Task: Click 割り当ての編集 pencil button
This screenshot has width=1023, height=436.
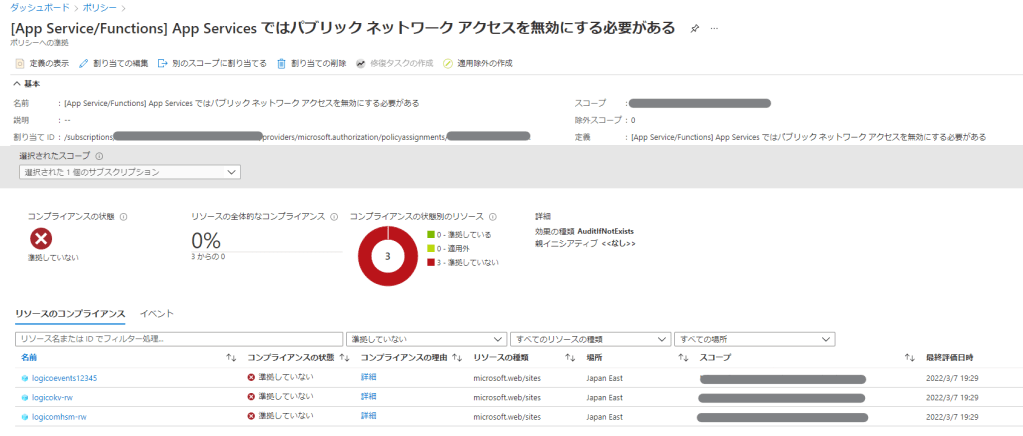Action: point(113,63)
